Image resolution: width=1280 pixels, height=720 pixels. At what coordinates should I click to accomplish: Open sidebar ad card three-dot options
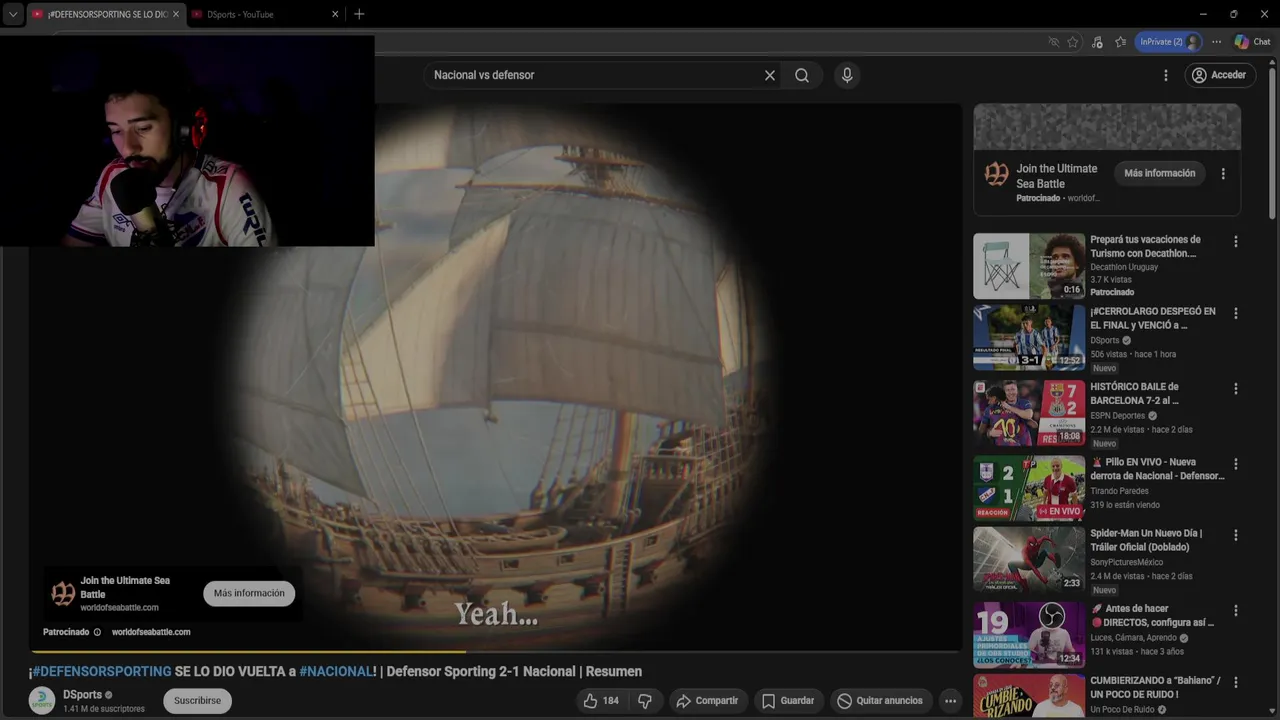pyautogui.click(x=1223, y=174)
